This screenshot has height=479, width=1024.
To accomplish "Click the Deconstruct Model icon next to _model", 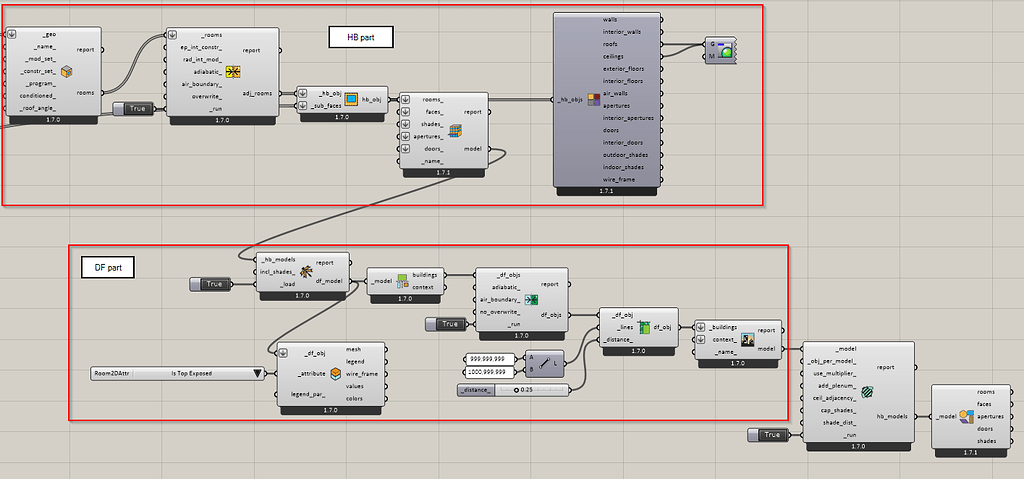I will 401,282.
